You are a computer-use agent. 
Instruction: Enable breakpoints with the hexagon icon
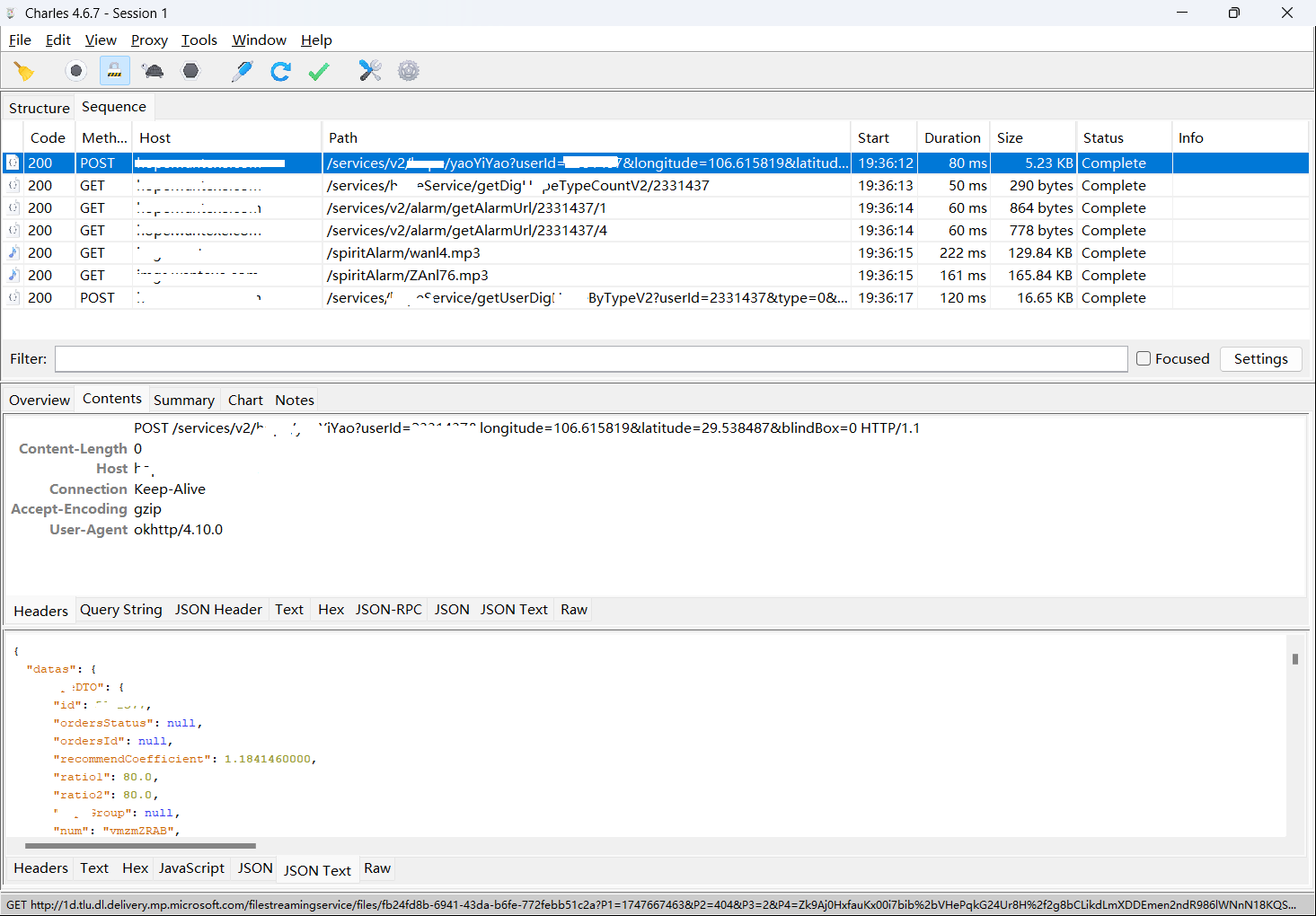pyautogui.click(x=190, y=71)
